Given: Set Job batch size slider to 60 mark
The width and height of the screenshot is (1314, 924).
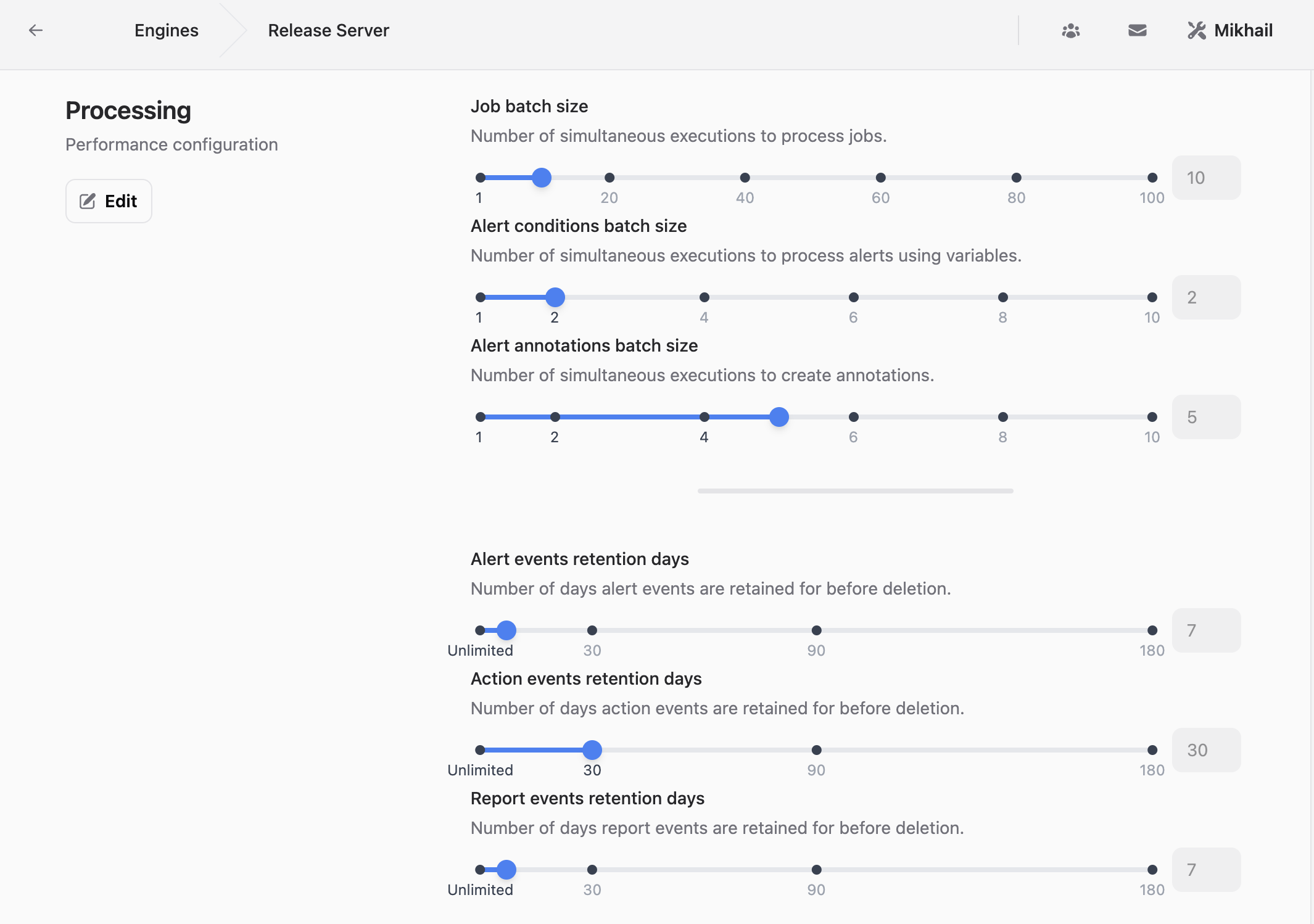Looking at the screenshot, I should (x=881, y=178).
